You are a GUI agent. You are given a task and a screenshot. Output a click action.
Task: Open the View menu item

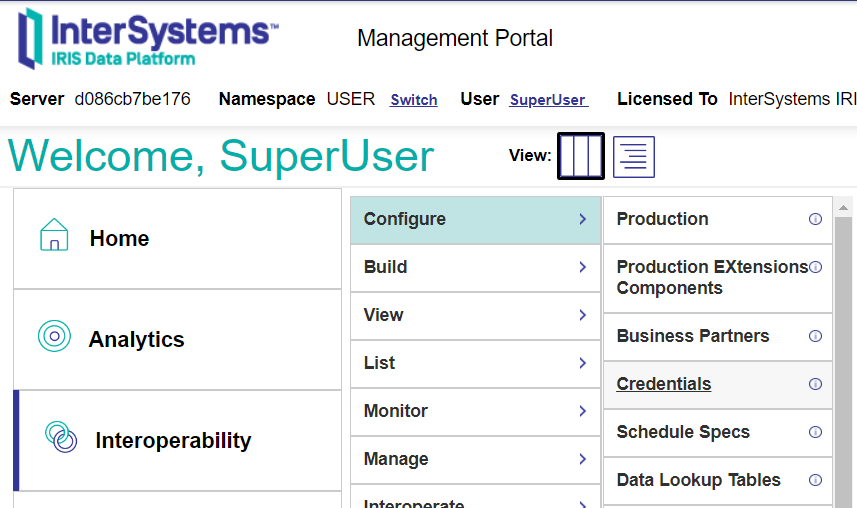384,315
